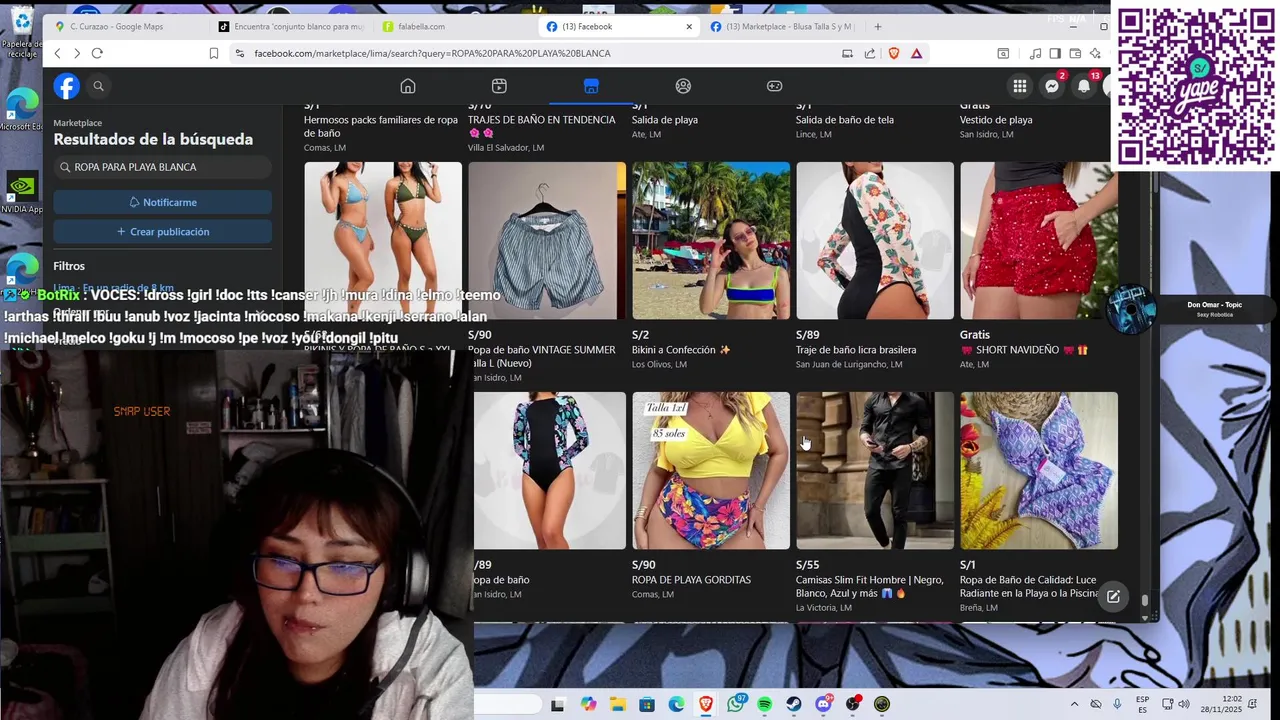The image size is (1280, 720).
Task: Open Discord from the taskbar
Action: click(x=823, y=704)
